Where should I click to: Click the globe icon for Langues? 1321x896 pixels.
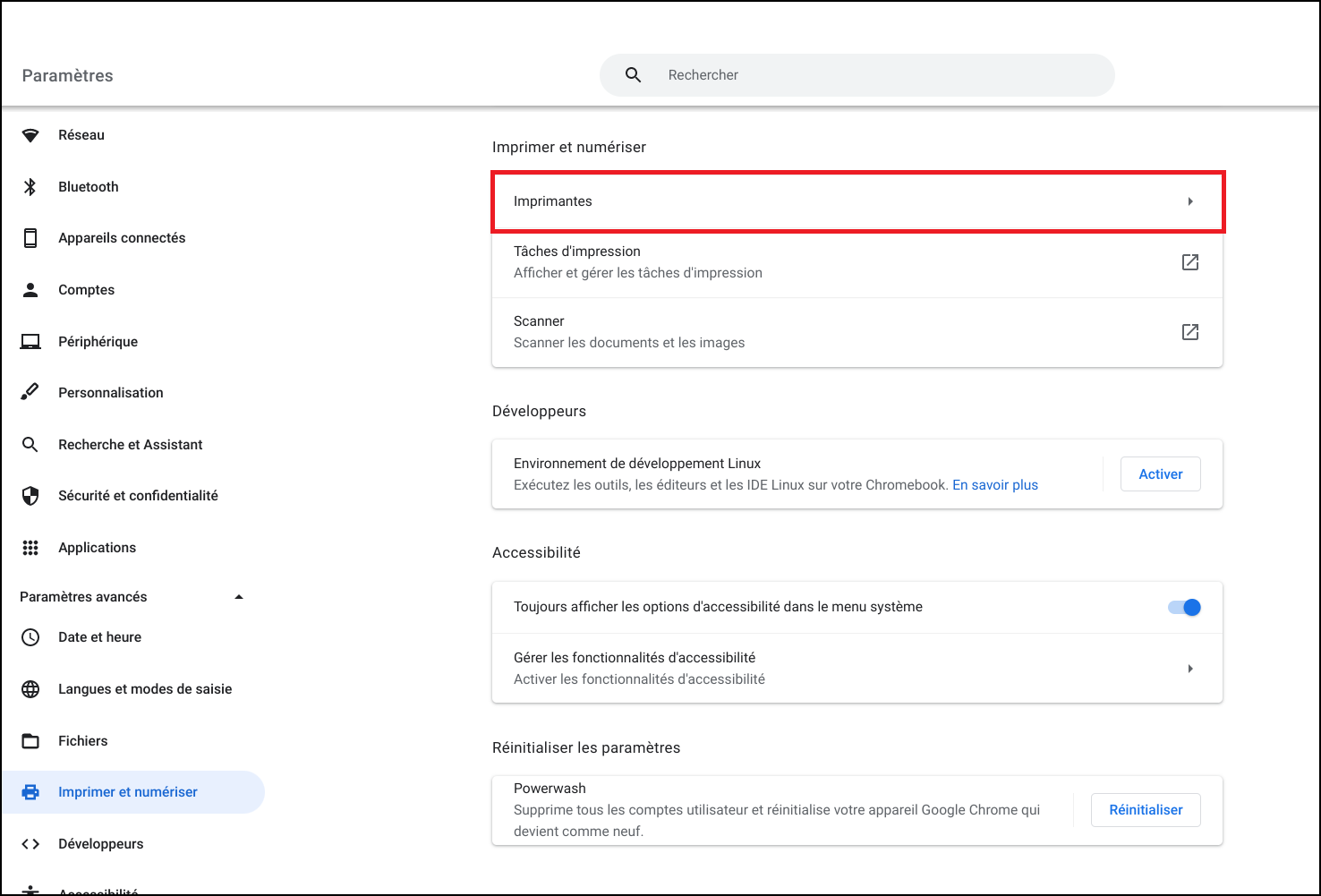tap(30, 689)
